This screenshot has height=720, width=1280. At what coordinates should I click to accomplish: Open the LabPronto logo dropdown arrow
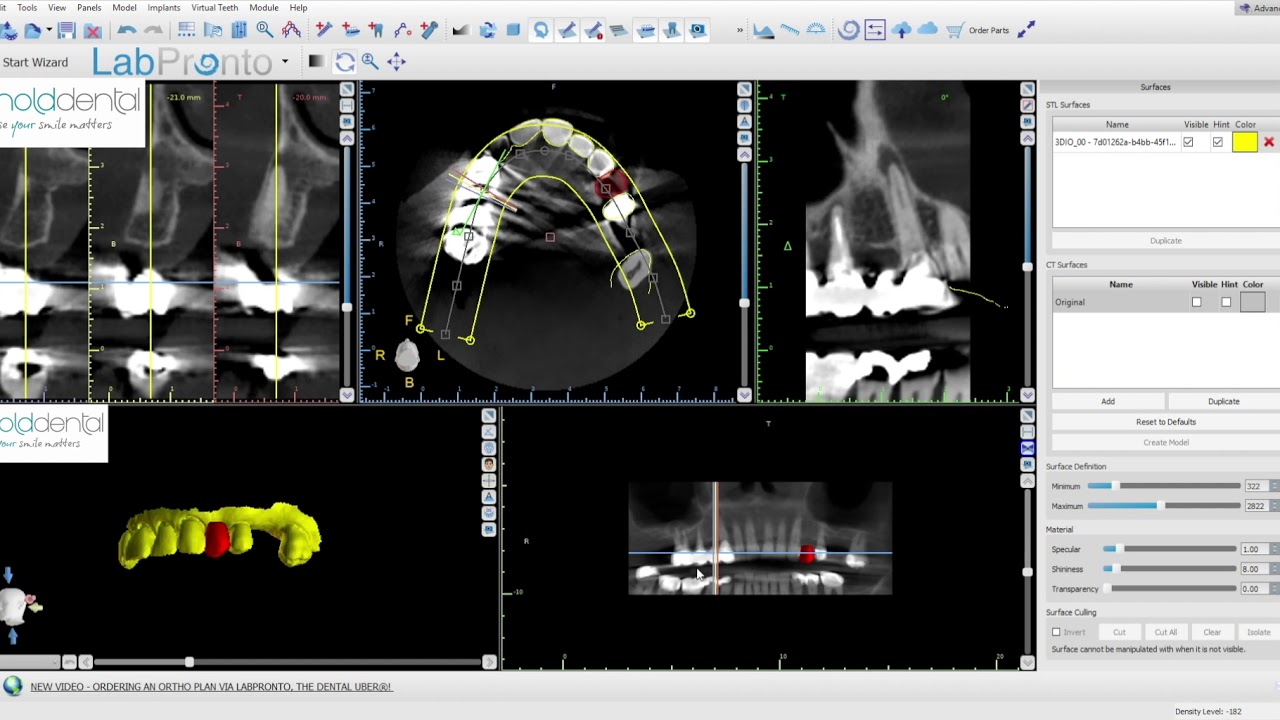(x=285, y=61)
